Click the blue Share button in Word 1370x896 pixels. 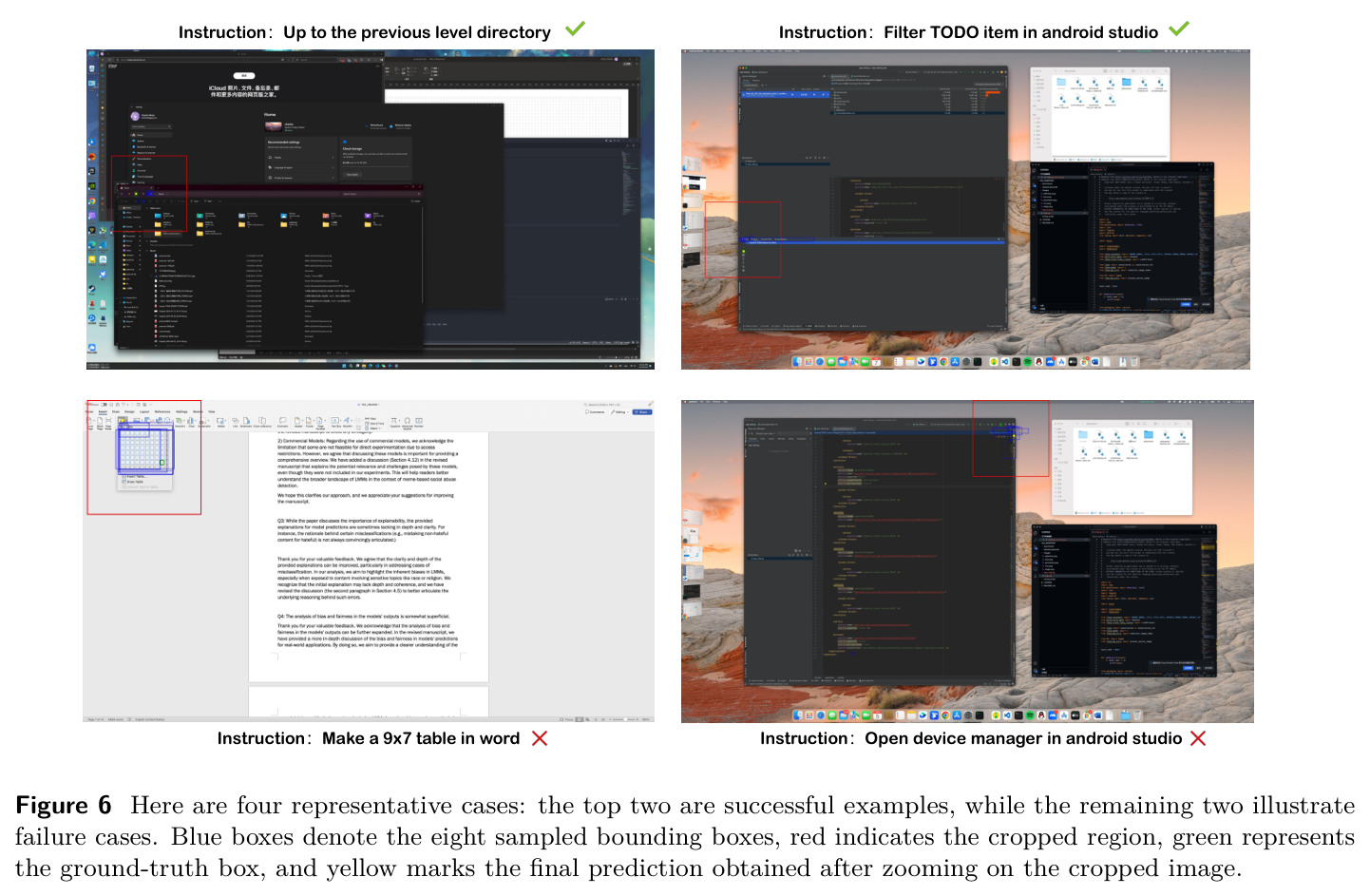(642, 412)
